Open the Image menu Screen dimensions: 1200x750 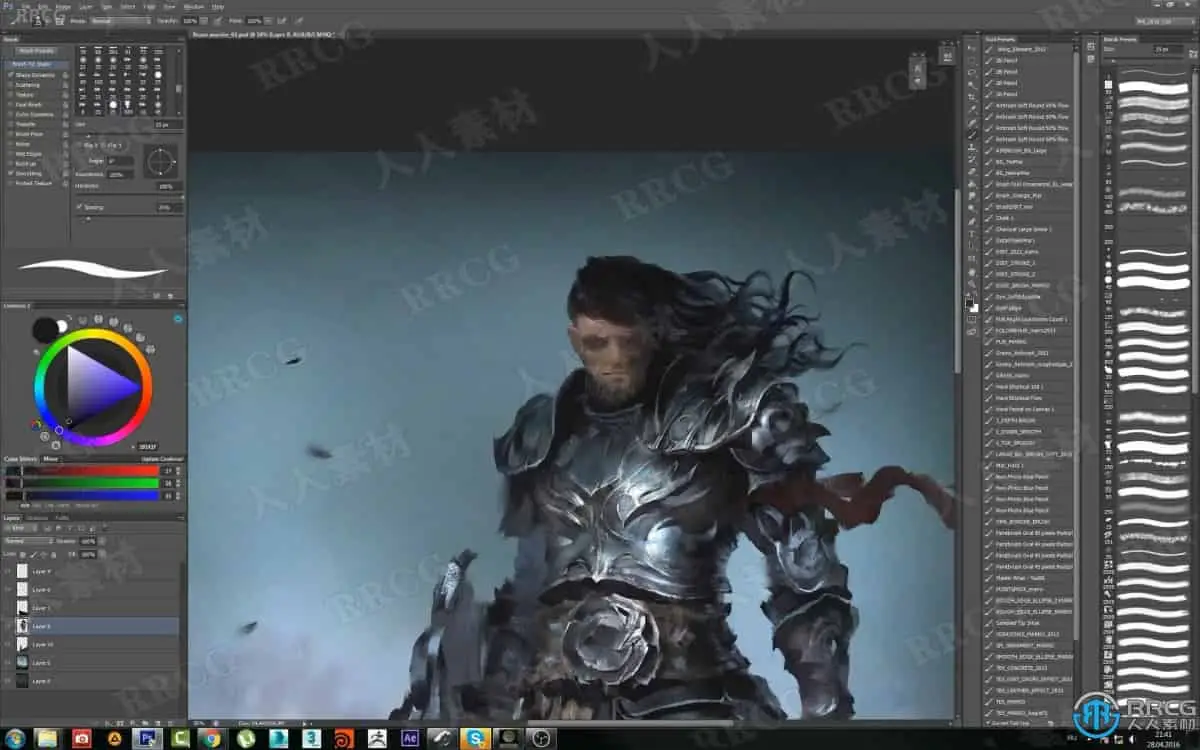[x=63, y=6]
